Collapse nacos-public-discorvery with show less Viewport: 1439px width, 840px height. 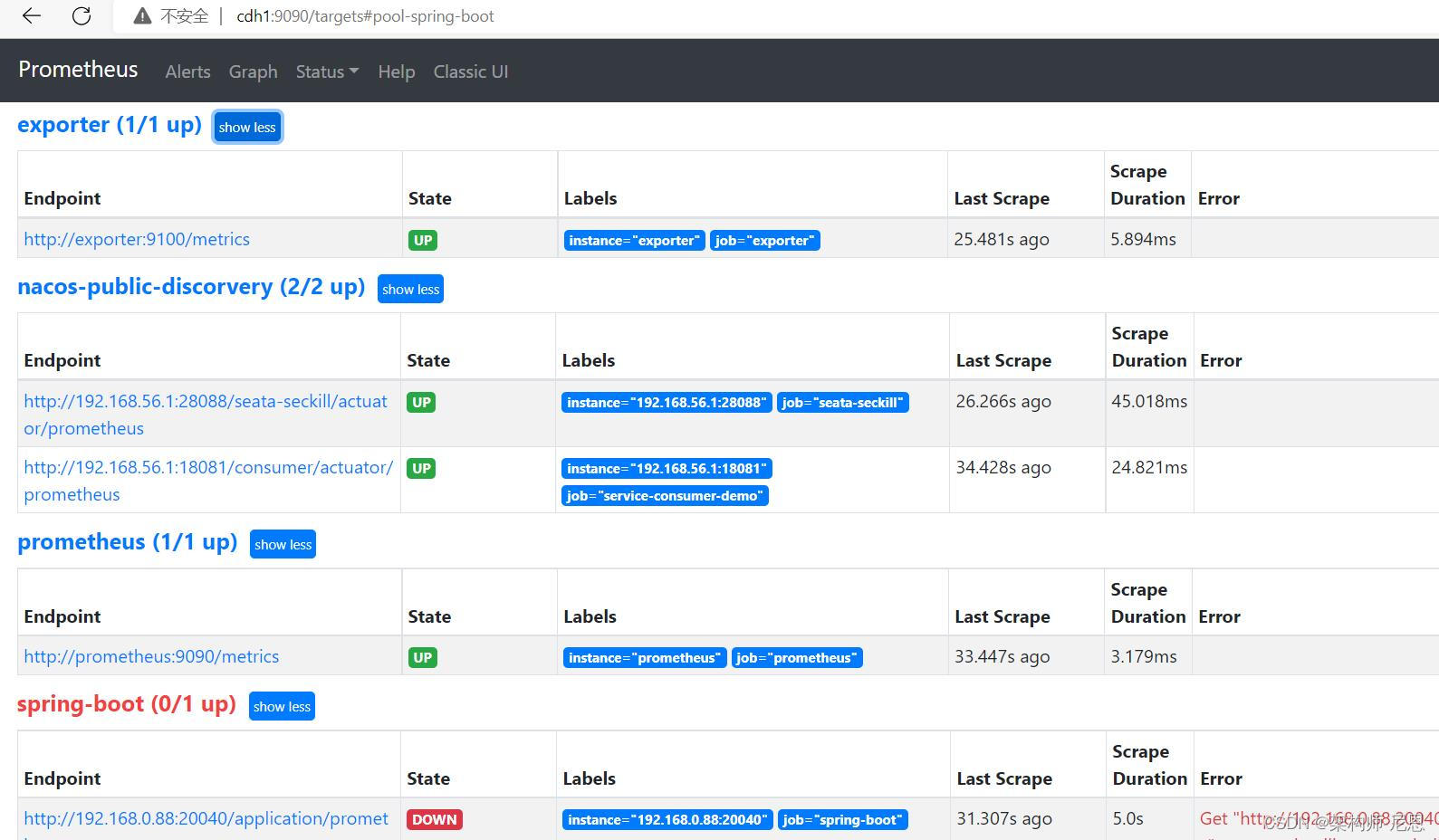pyautogui.click(x=410, y=289)
